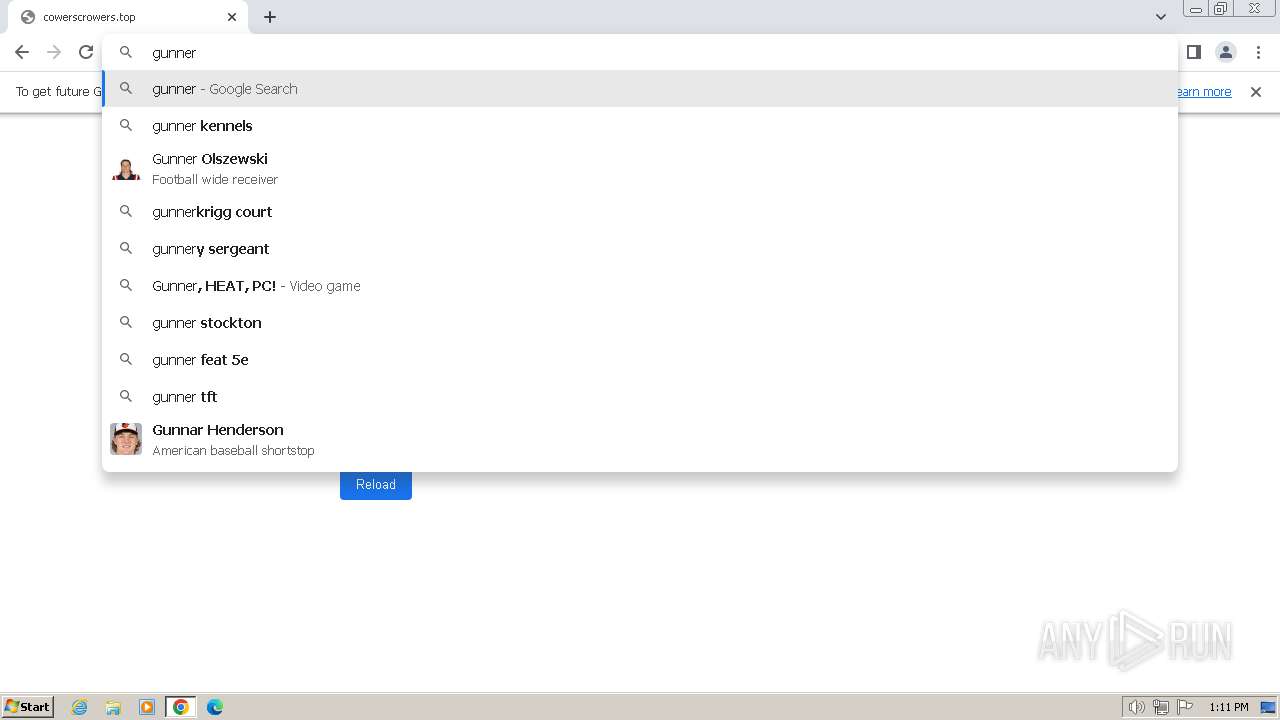This screenshot has width=1280, height=720.
Task: Select the Gunnar Henderson suggestion
Action: click(x=640, y=440)
